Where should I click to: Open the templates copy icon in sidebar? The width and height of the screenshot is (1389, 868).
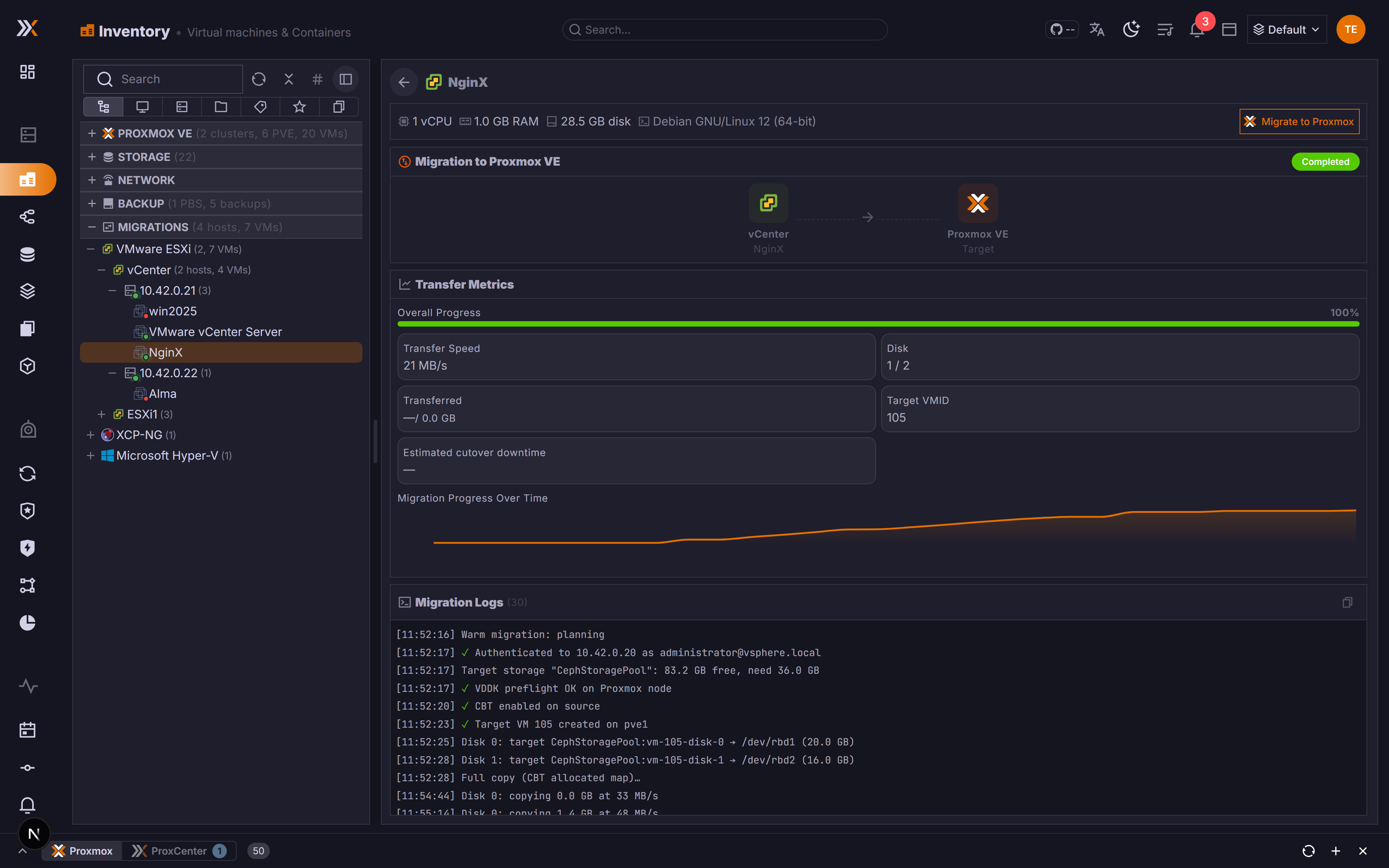[x=27, y=328]
